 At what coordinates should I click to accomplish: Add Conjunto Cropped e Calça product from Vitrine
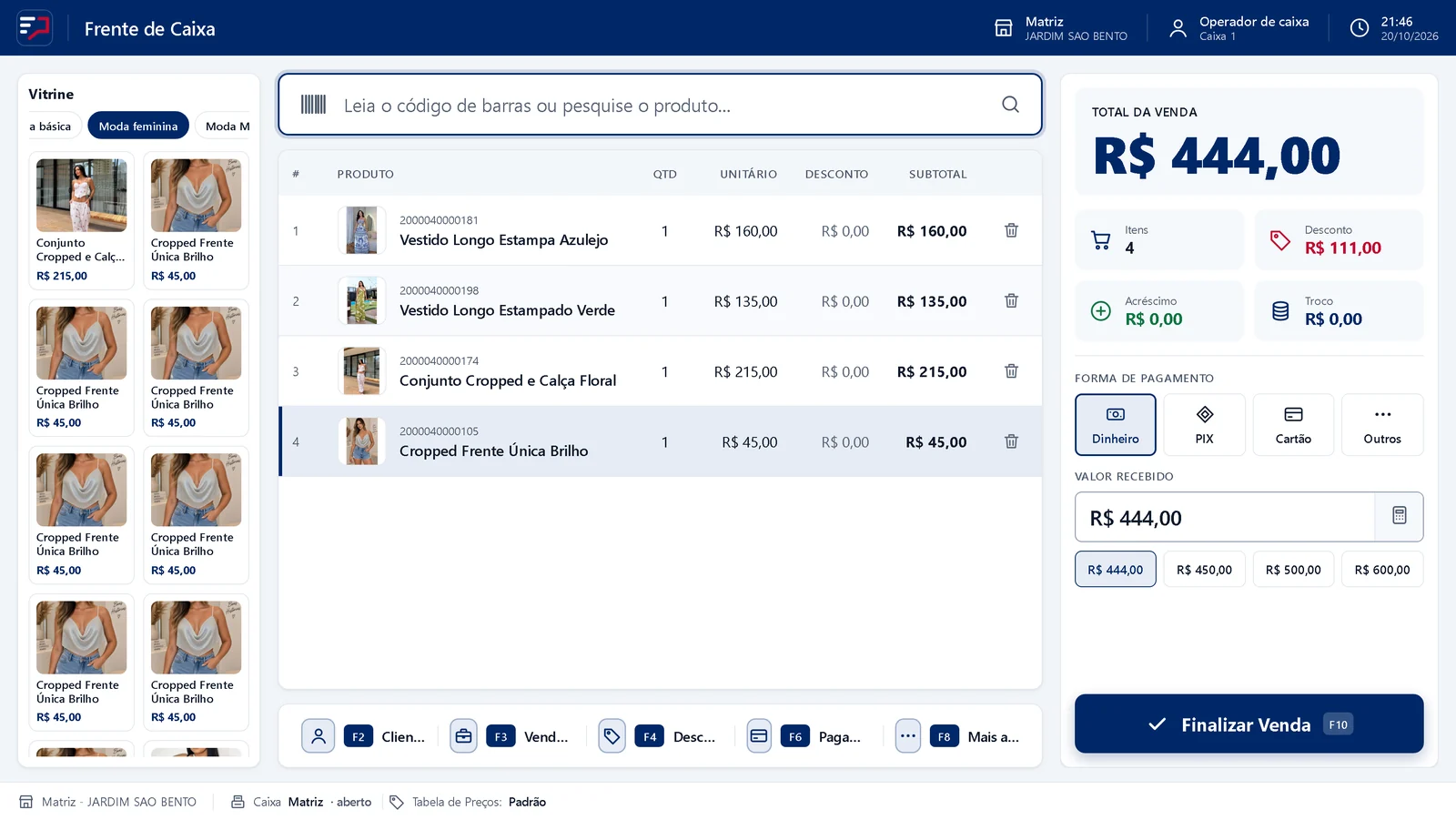[x=81, y=220]
